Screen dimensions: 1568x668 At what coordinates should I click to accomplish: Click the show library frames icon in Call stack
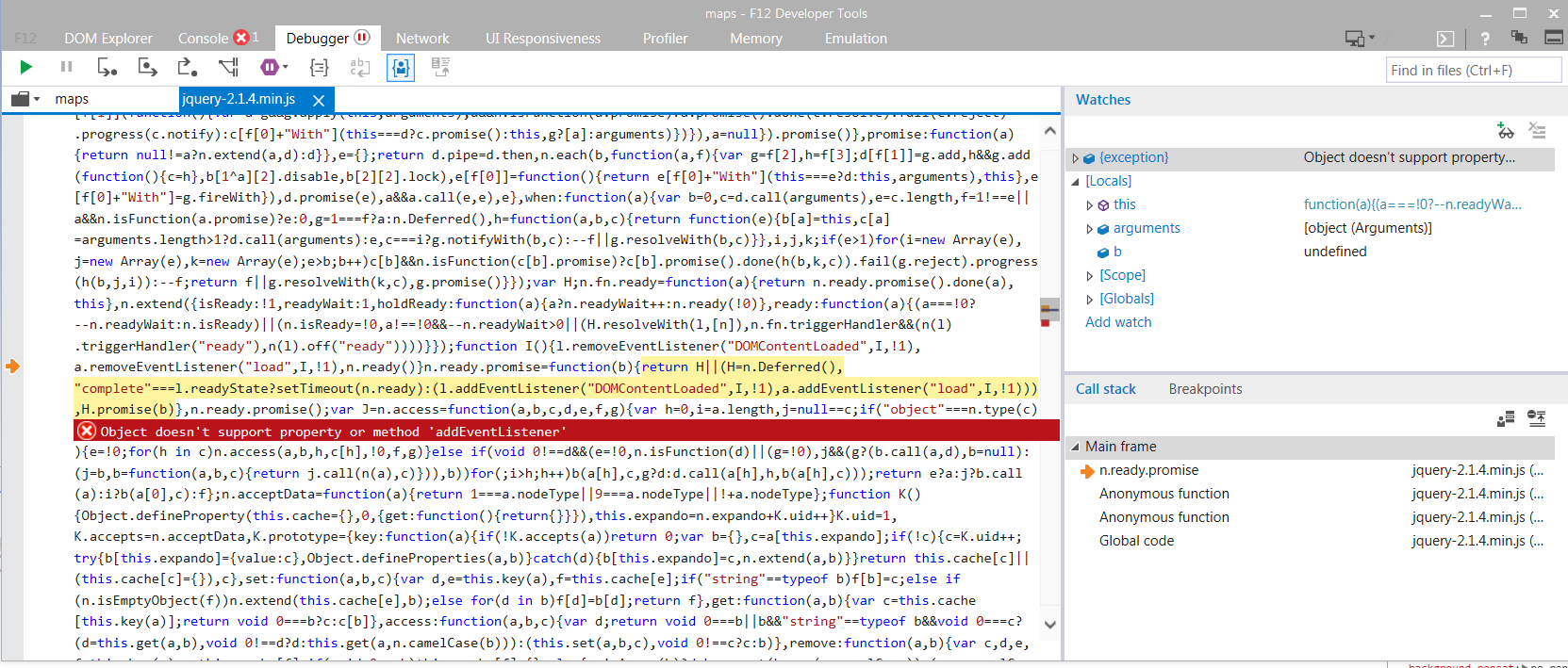pyautogui.click(x=1506, y=418)
